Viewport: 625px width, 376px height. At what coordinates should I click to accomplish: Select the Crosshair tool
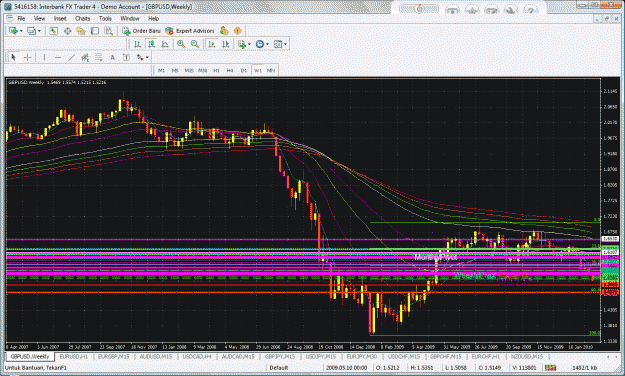pyautogui.click(x=27, y=58)
